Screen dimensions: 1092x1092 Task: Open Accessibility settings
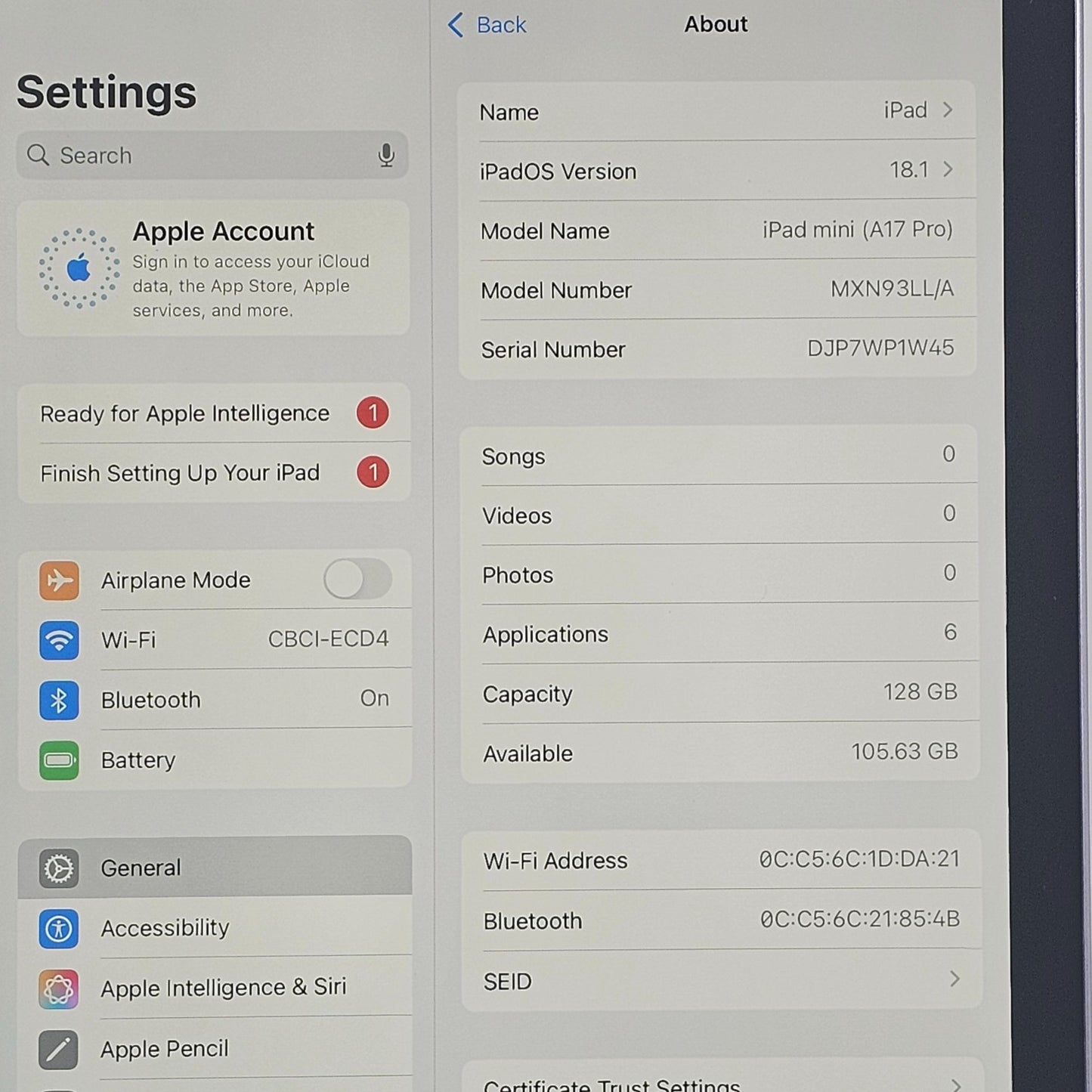tap(215, 927)
